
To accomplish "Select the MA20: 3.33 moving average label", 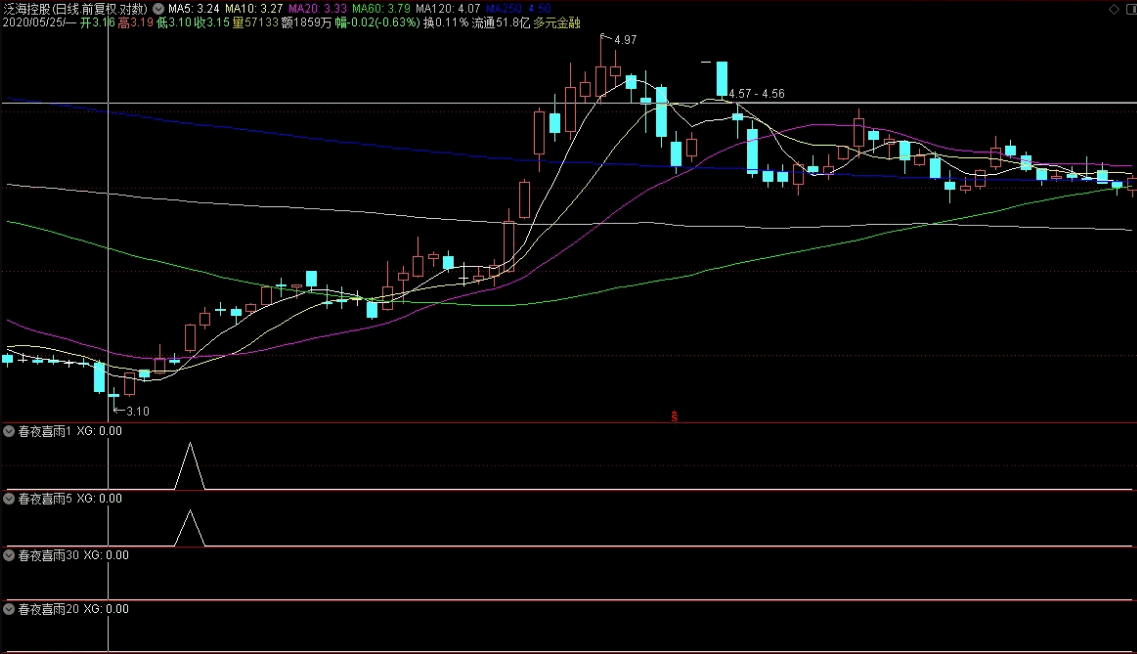I will click(318, 9).
